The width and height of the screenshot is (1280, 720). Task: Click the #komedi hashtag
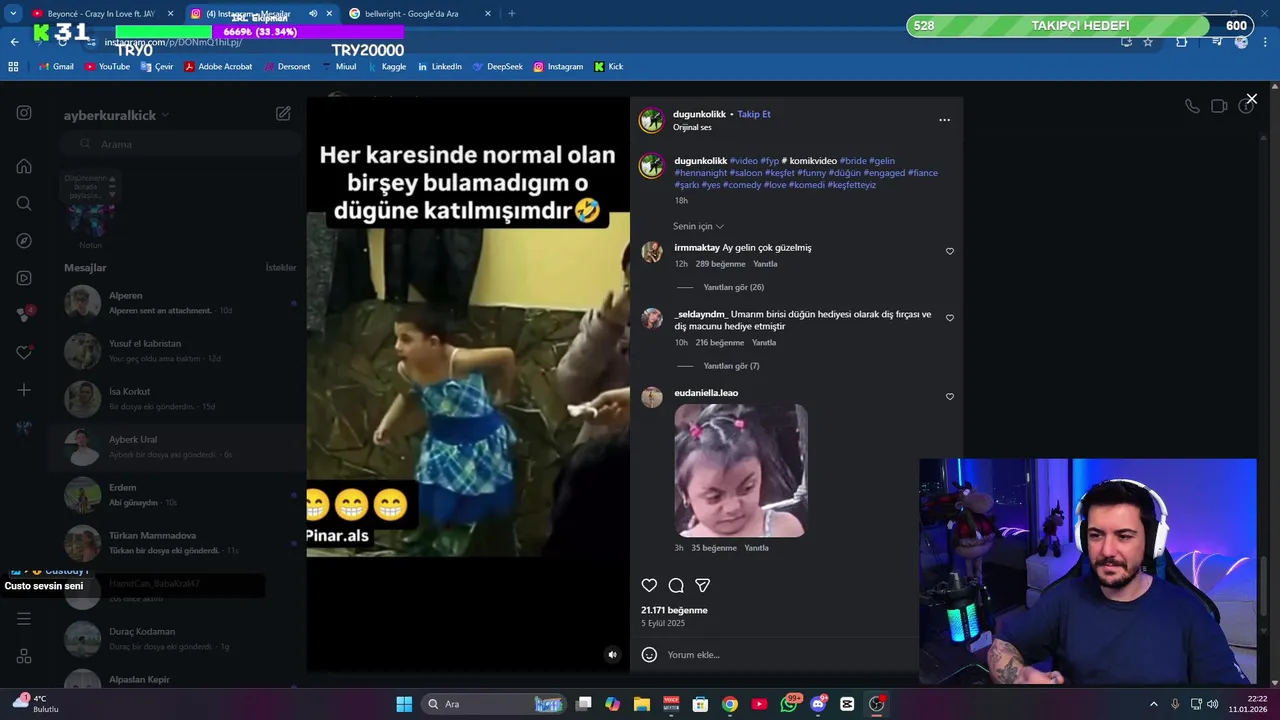(x=805, y=185)
